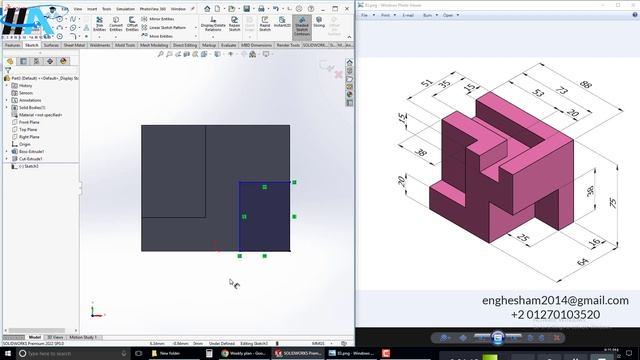Viewport: 640px width, 360px height.
Task: Open the Insert menu
Action: [92, 9]
